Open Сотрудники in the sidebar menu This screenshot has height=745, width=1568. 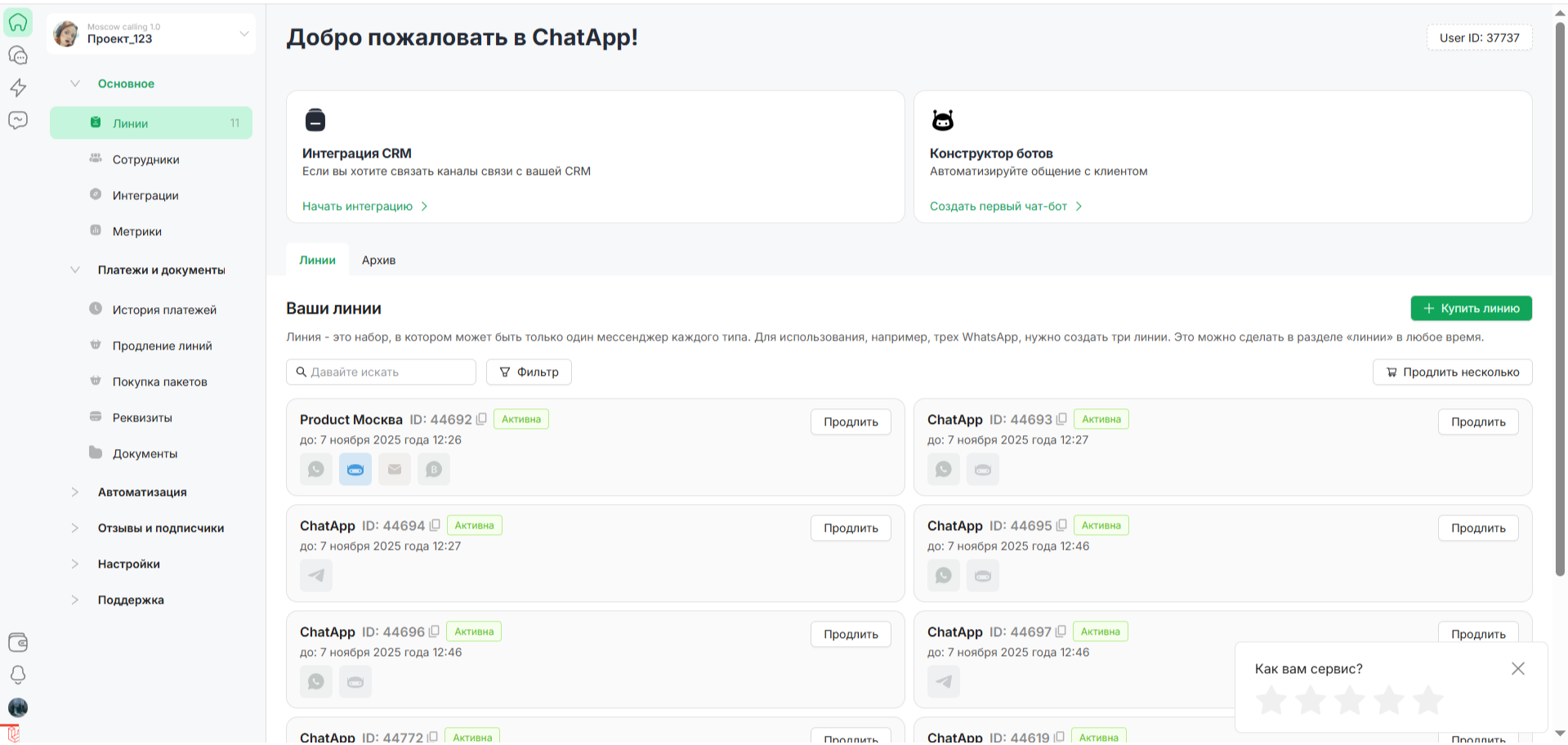pos(145,159)
